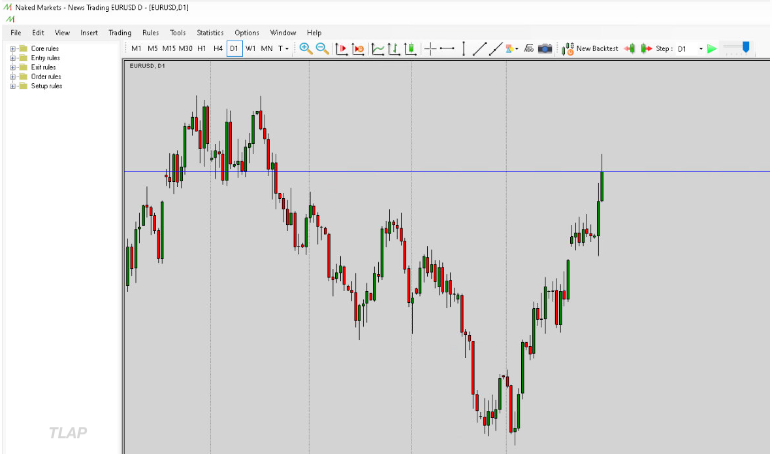This screenshot has width=772, height=456.
Task: Select the vertical line tool
Action: click(x=463, y=48)
